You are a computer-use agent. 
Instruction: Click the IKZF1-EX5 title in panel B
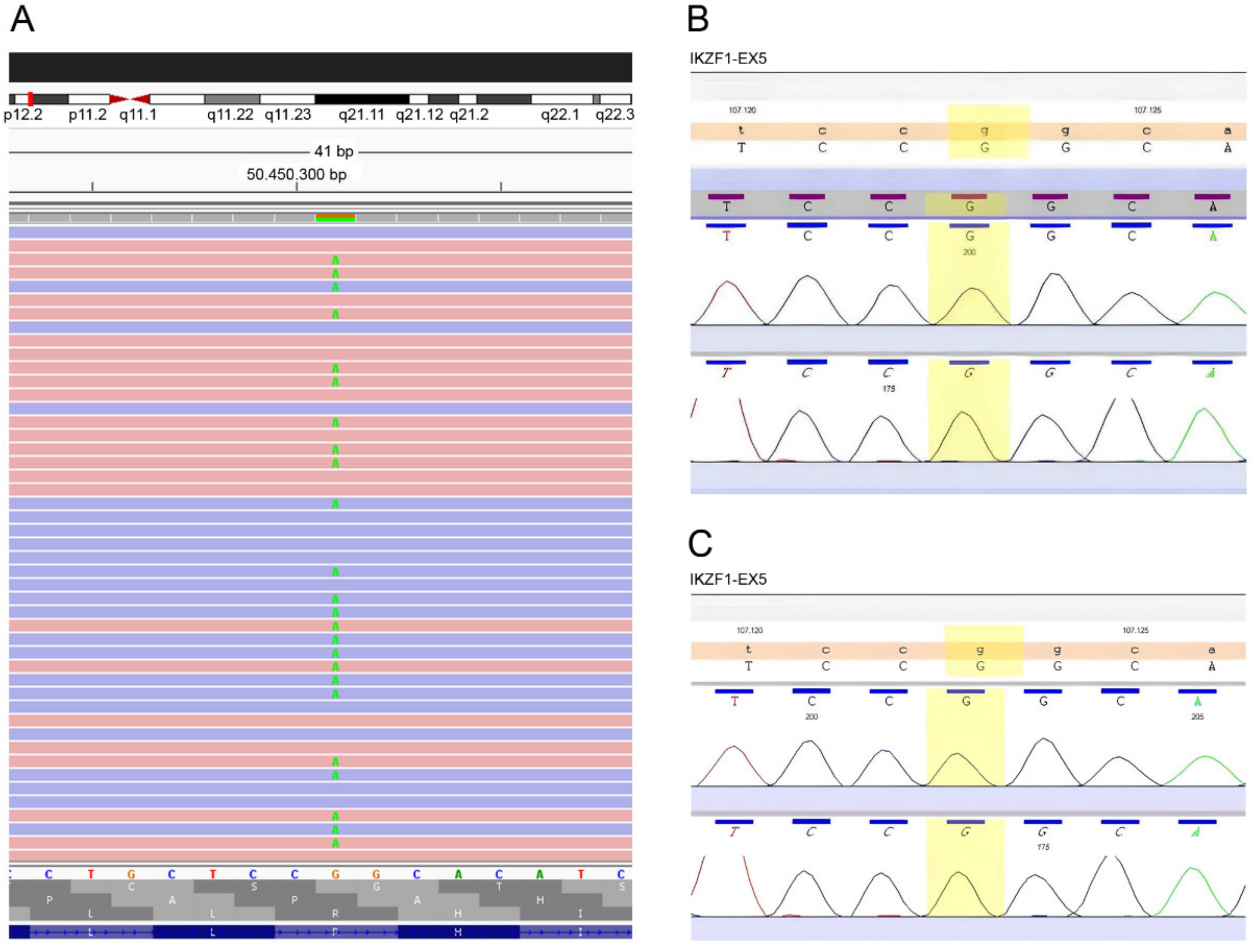point(728,58)
